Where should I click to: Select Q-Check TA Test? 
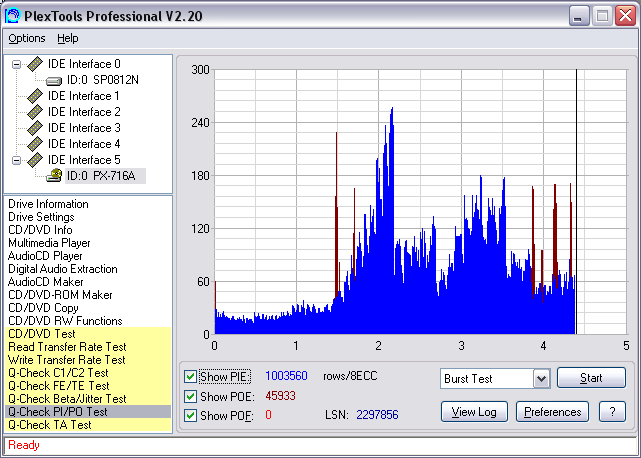(88, 425)
